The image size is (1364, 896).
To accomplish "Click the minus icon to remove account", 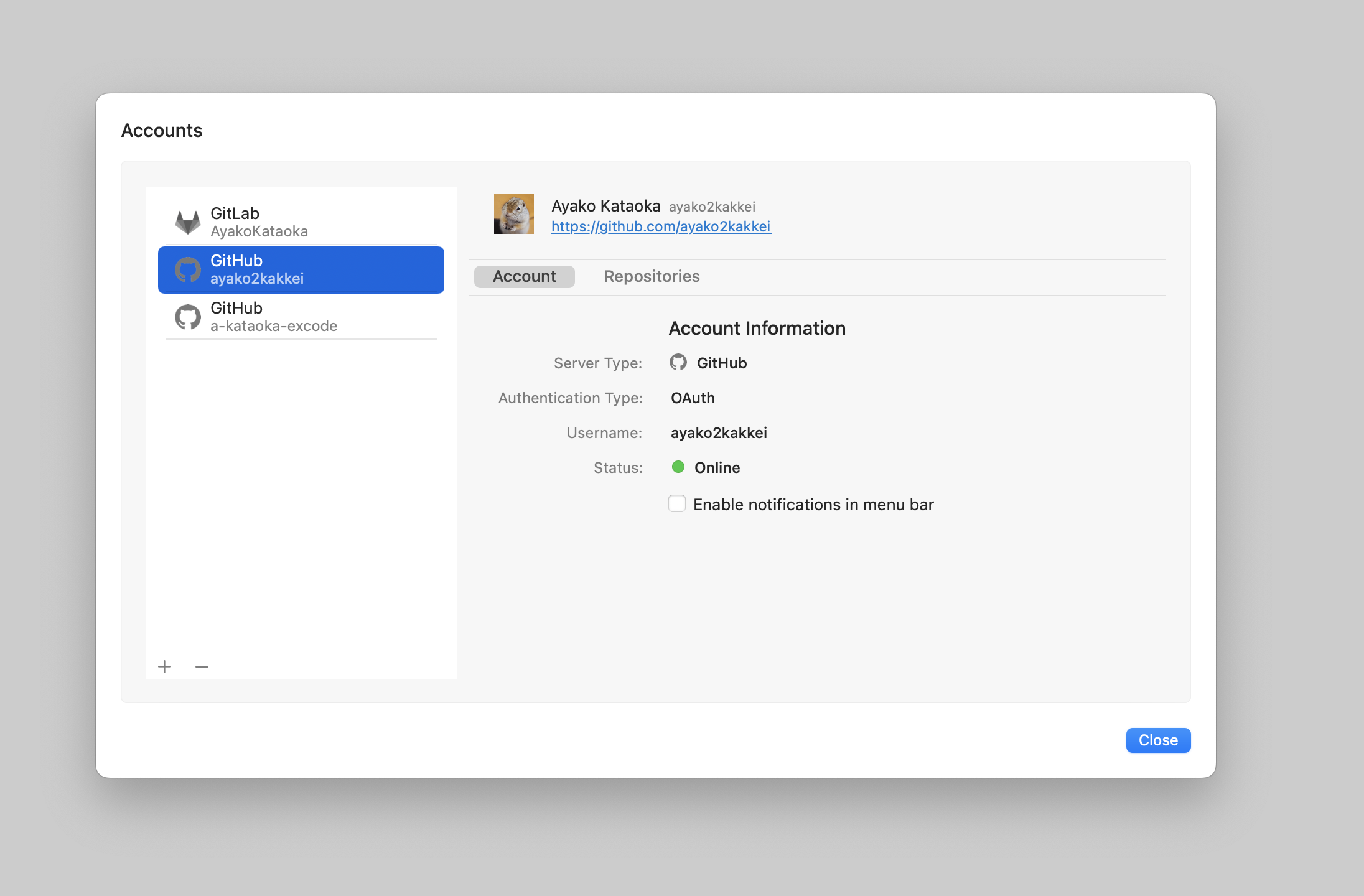I will click(202, 667).
